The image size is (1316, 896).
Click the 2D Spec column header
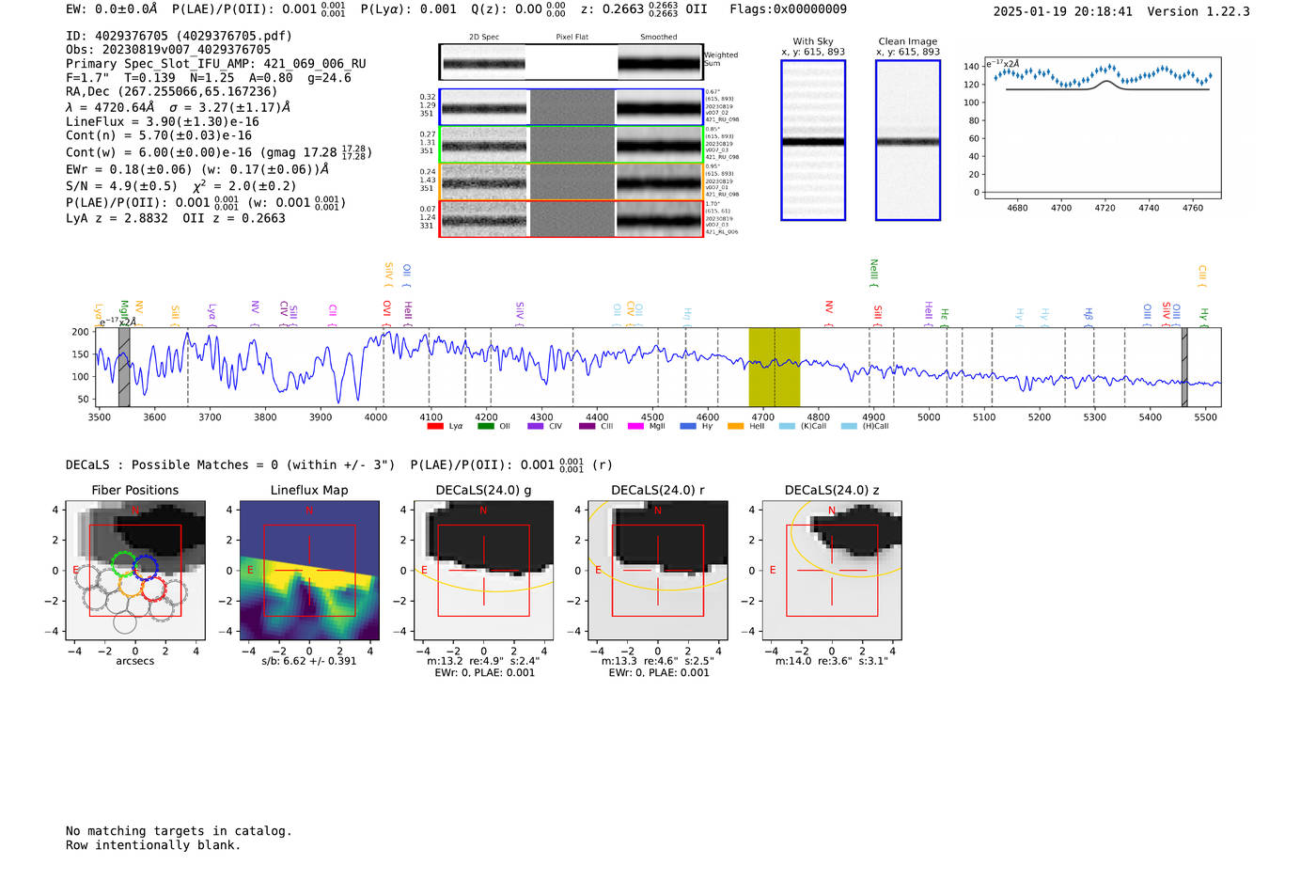[x=484, y=38]
